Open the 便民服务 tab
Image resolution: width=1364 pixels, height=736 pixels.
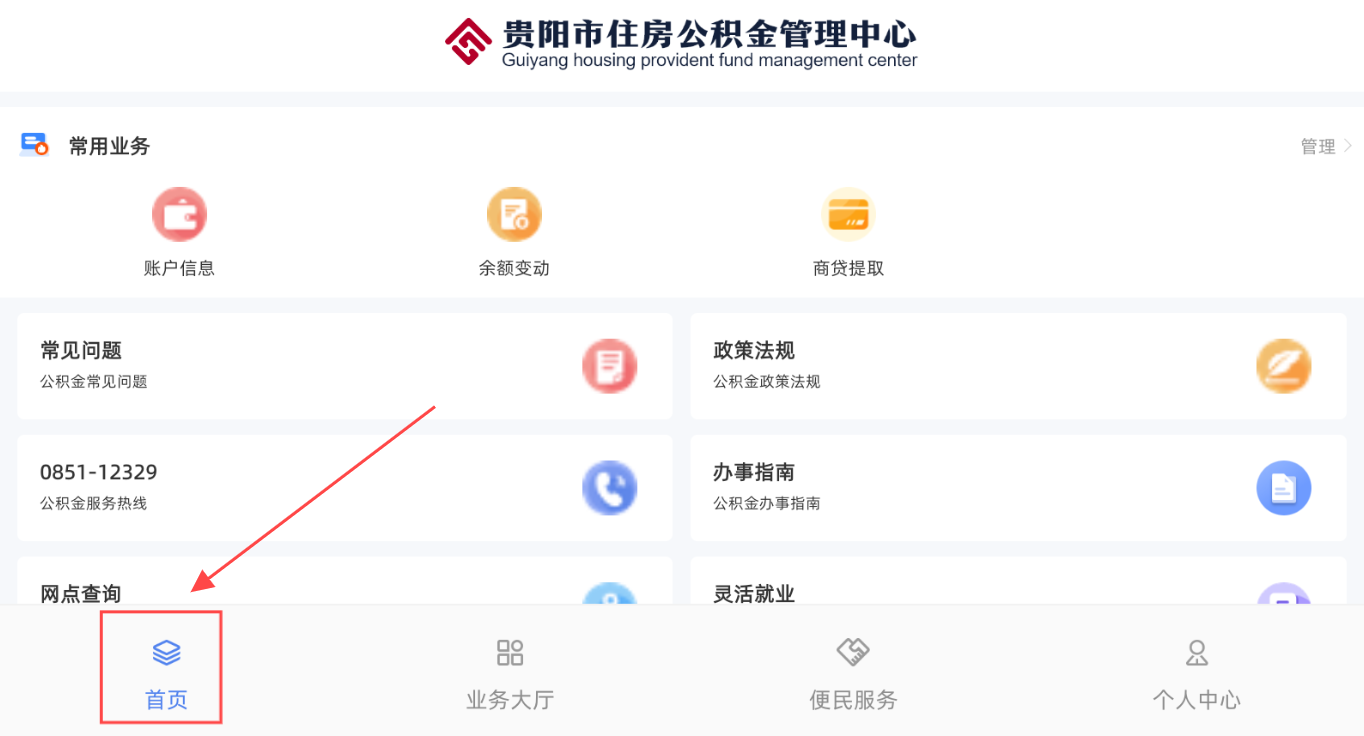click(x=853, y=674)
